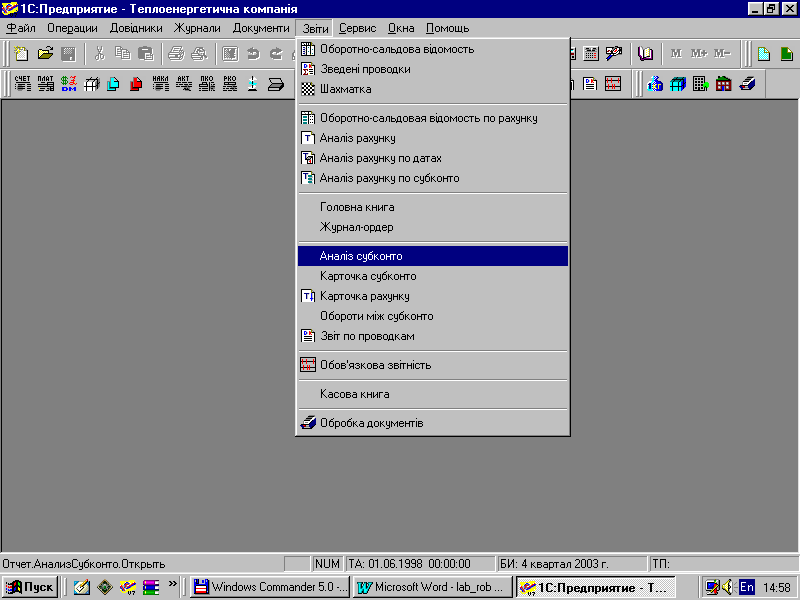
Task: Click the Print toolbar icon
Action: 176,54
